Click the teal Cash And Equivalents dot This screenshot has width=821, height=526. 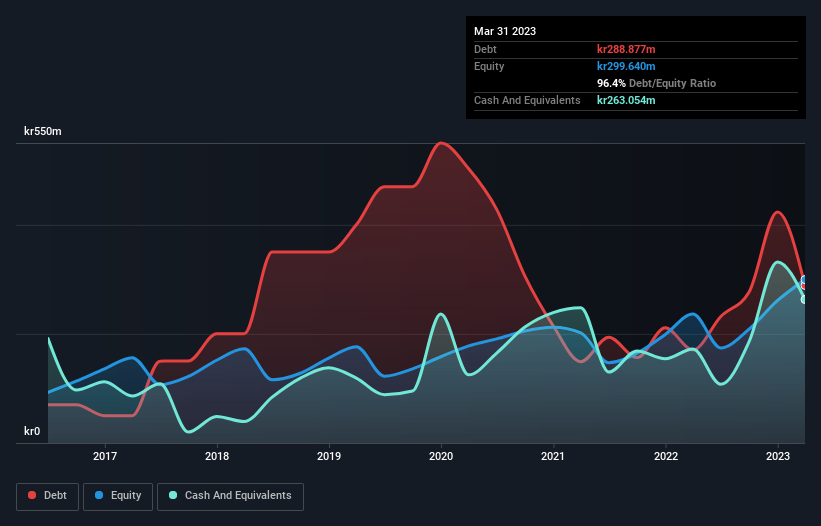[x=173, y=495]
